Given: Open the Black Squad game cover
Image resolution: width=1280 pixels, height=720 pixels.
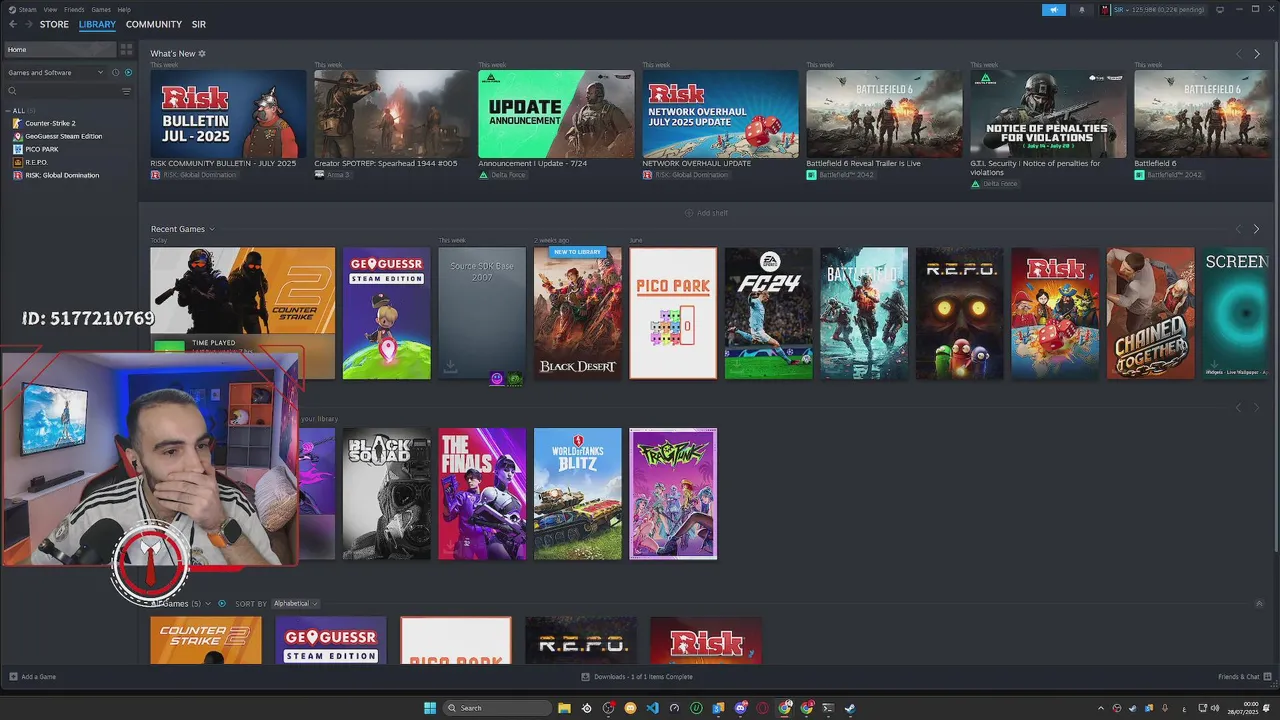Looking at the screenshot, I should coord(386,494).
